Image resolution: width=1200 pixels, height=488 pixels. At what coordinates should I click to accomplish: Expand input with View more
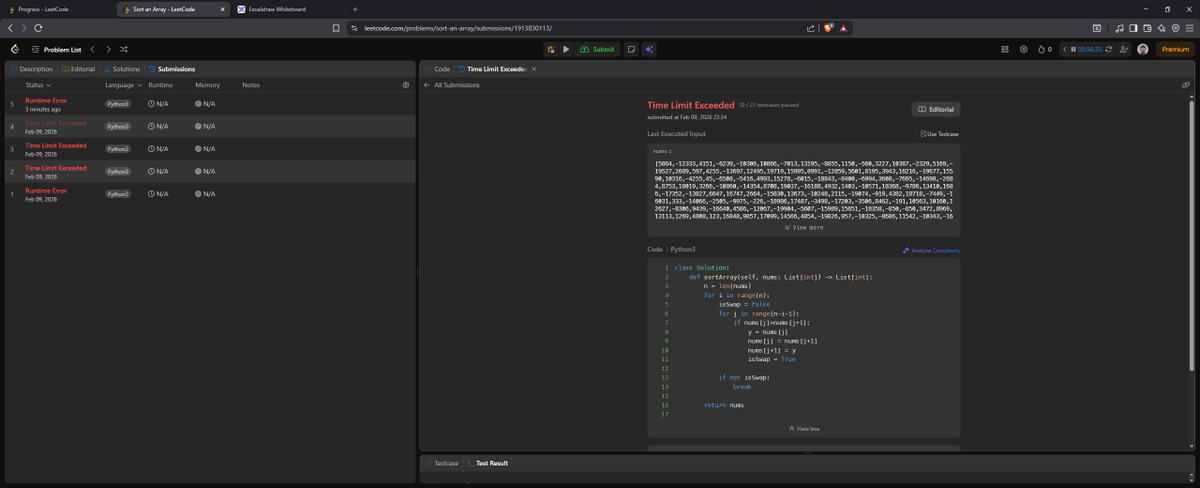803,227
